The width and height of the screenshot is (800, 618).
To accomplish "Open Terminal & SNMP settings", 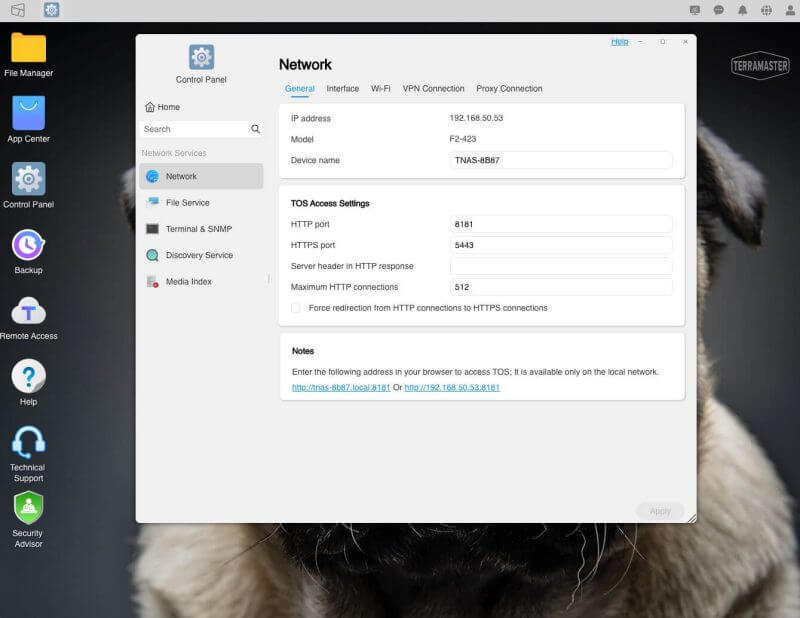I will point(202,229).
